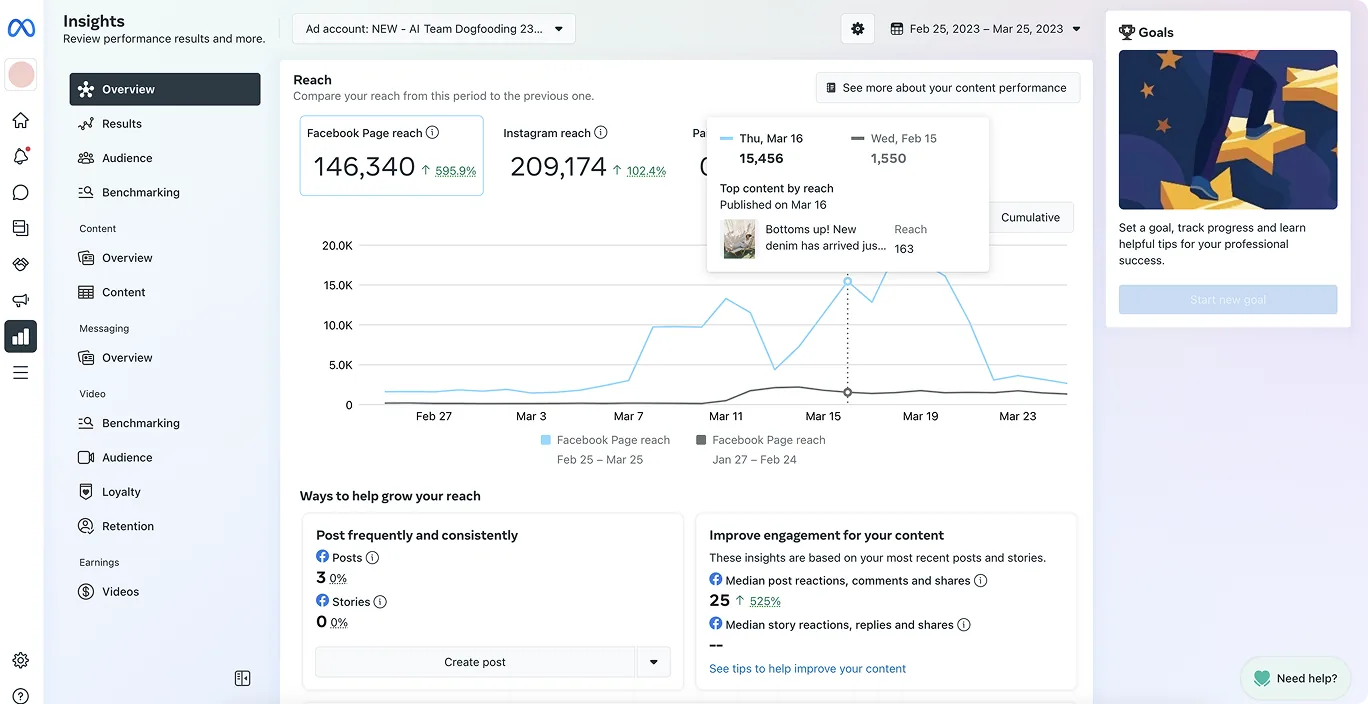Image resolution: width=1368 pixels, height=704 pixels.
Task: Open the Notifications bell icon
Action: [x=20, y=157]
